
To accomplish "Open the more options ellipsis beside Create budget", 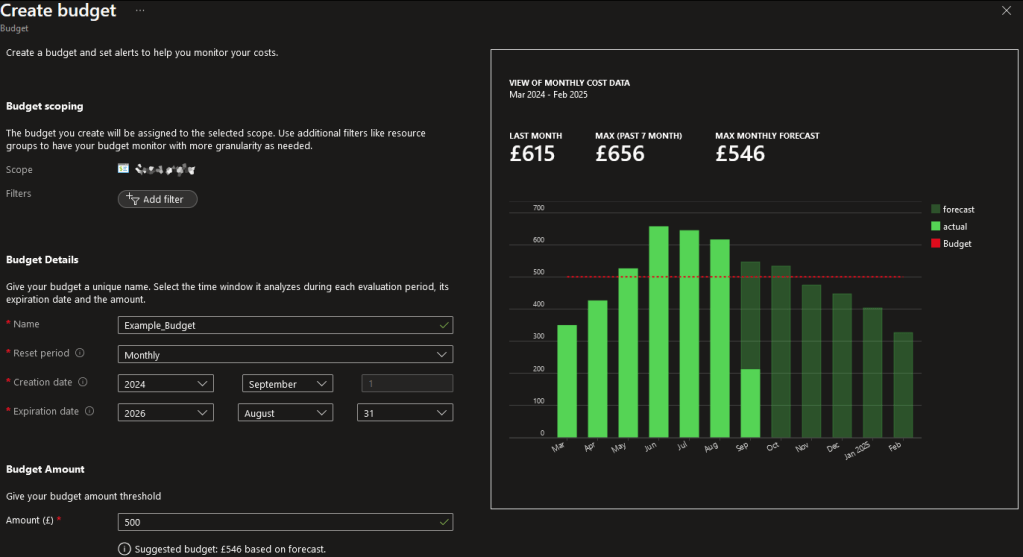I will coord(139,10).
